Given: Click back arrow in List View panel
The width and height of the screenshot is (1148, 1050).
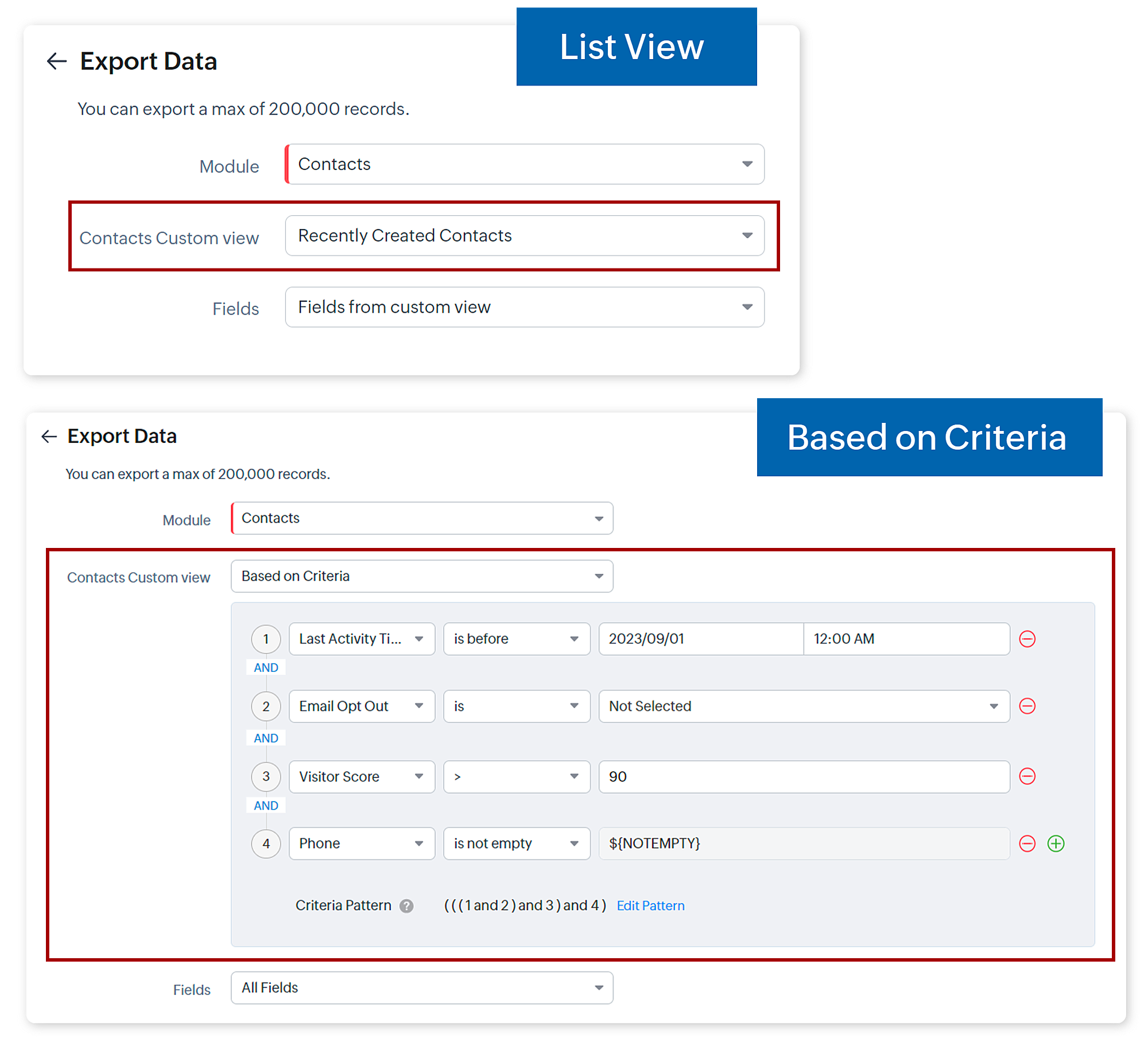Looking at the screenshot, I should (x=56, y=61).
